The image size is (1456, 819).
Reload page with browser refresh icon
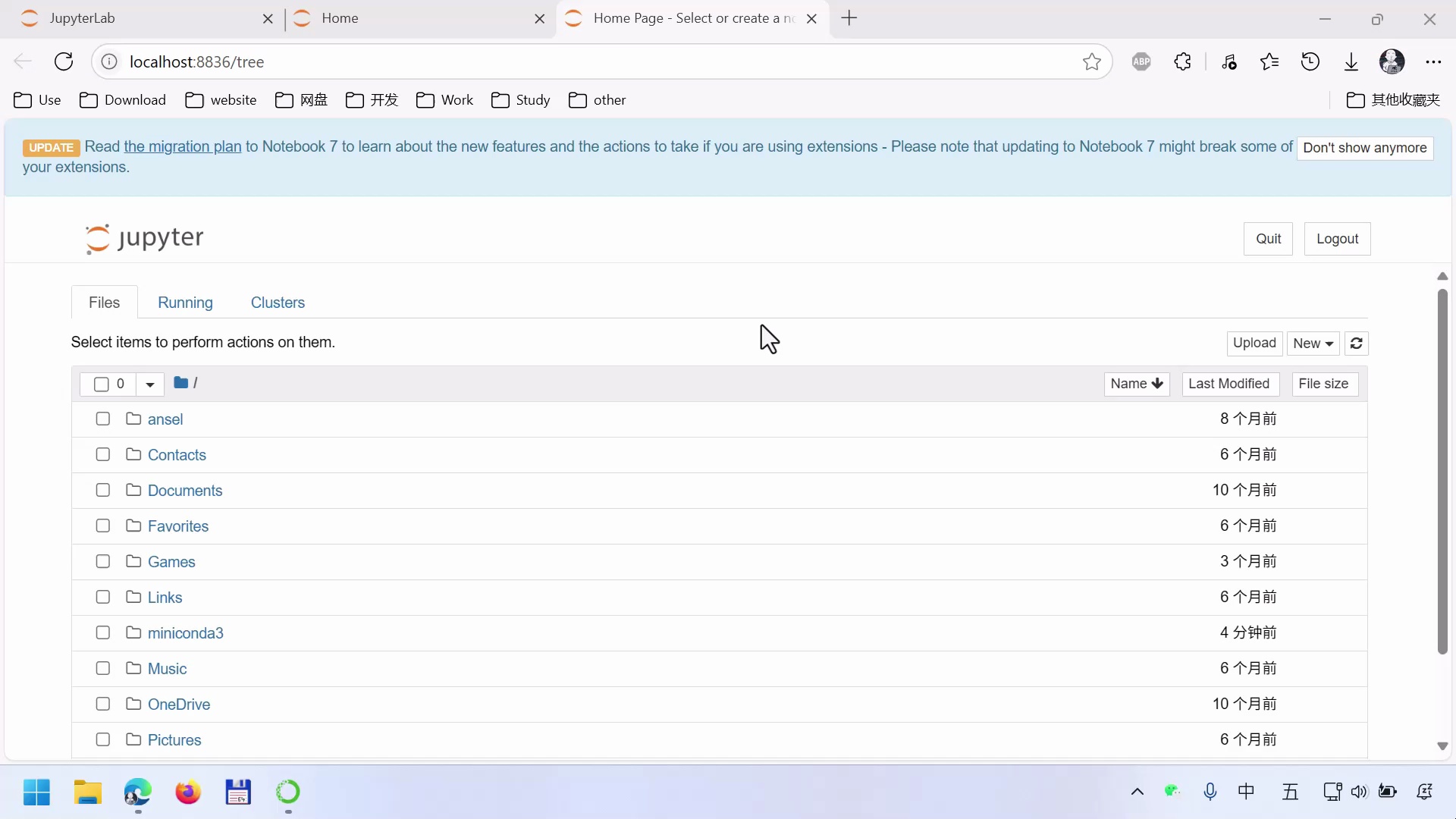(64, 62)
